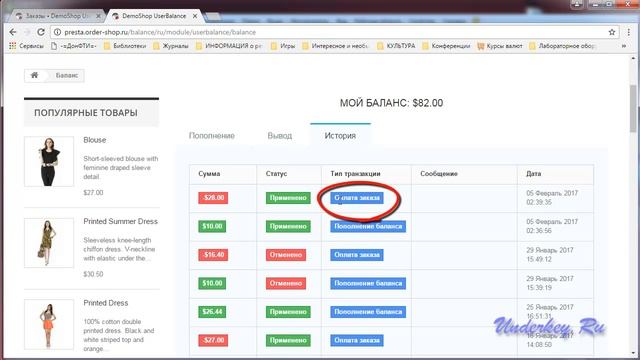The image size is (640, 360).
Task: Bookmark page with the star icon
Action: [x=612, y=32]
